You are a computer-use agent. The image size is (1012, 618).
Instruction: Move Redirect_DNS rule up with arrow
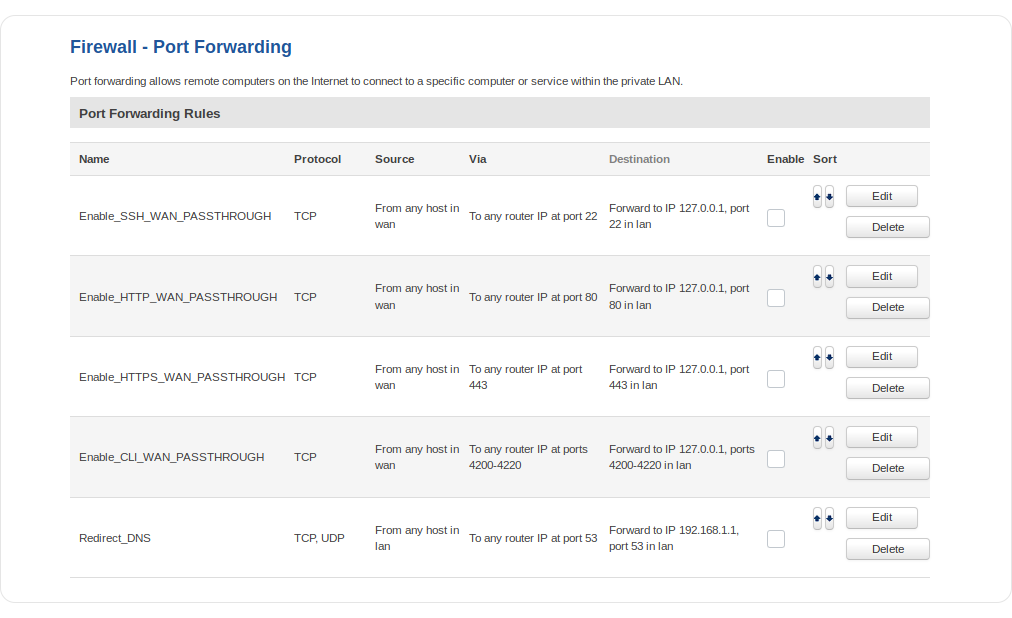point(817,518)
